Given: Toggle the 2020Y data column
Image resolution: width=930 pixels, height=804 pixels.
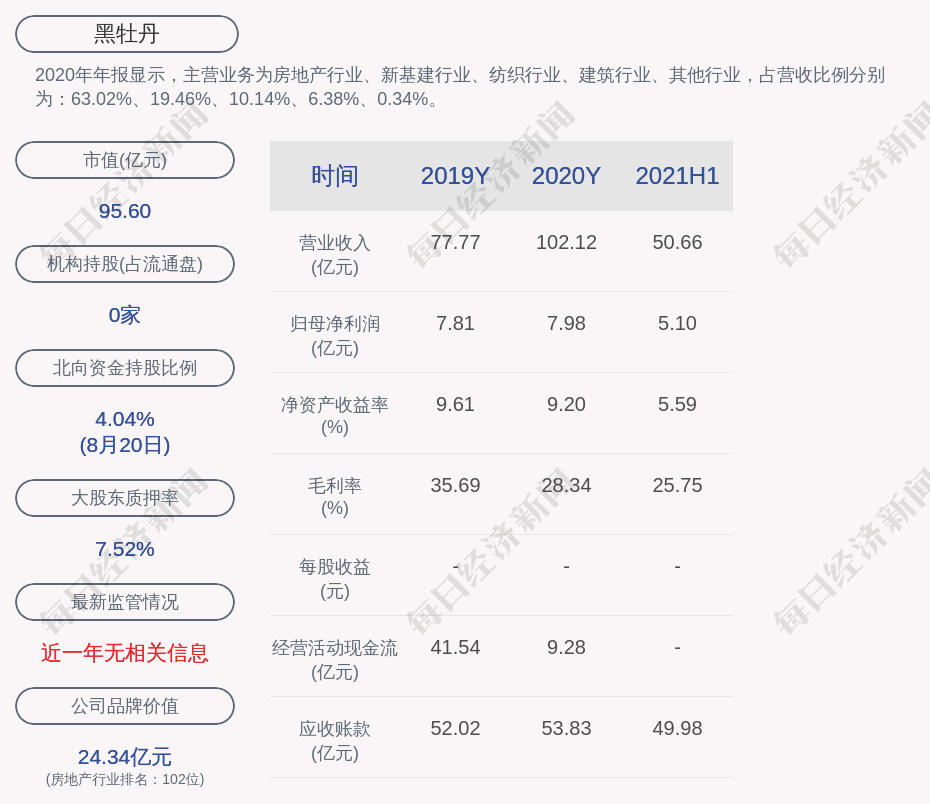Looking at the screenshot, I should 566,176.
